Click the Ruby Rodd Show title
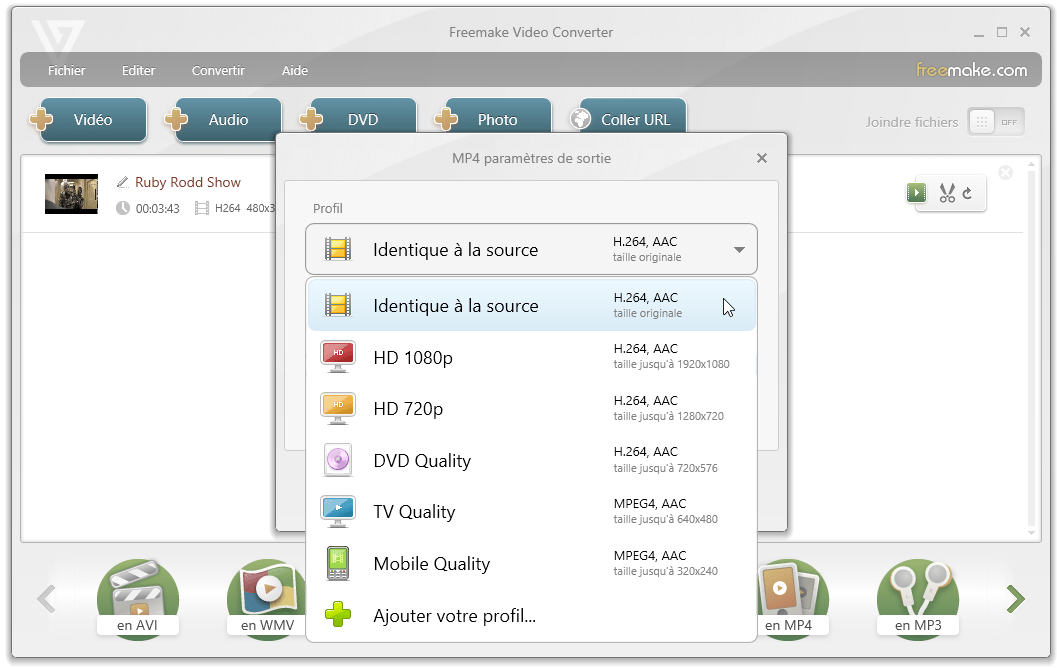Screen dimensions: 1057x668 point(187,182)
